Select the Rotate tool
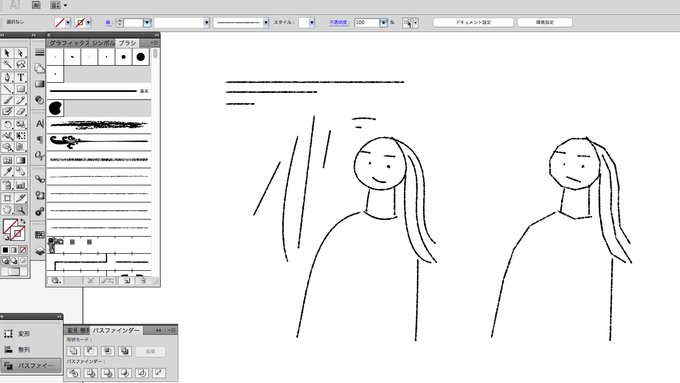 7,124
